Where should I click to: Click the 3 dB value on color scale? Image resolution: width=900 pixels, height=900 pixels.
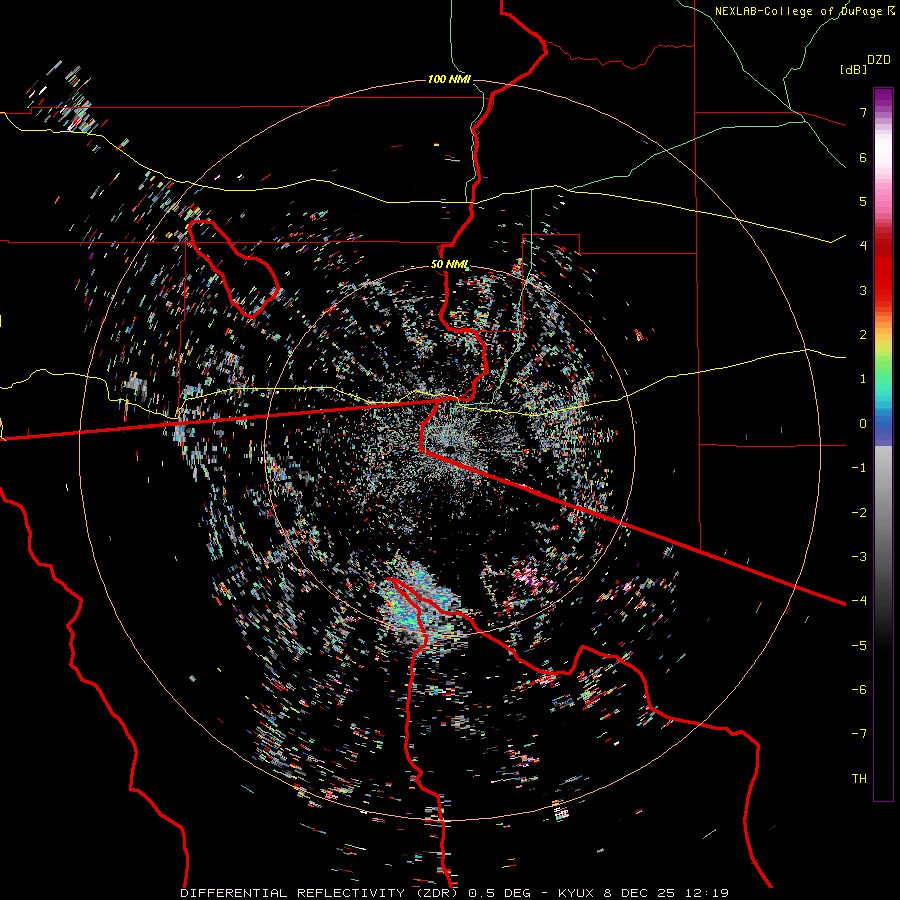[863, 290]
